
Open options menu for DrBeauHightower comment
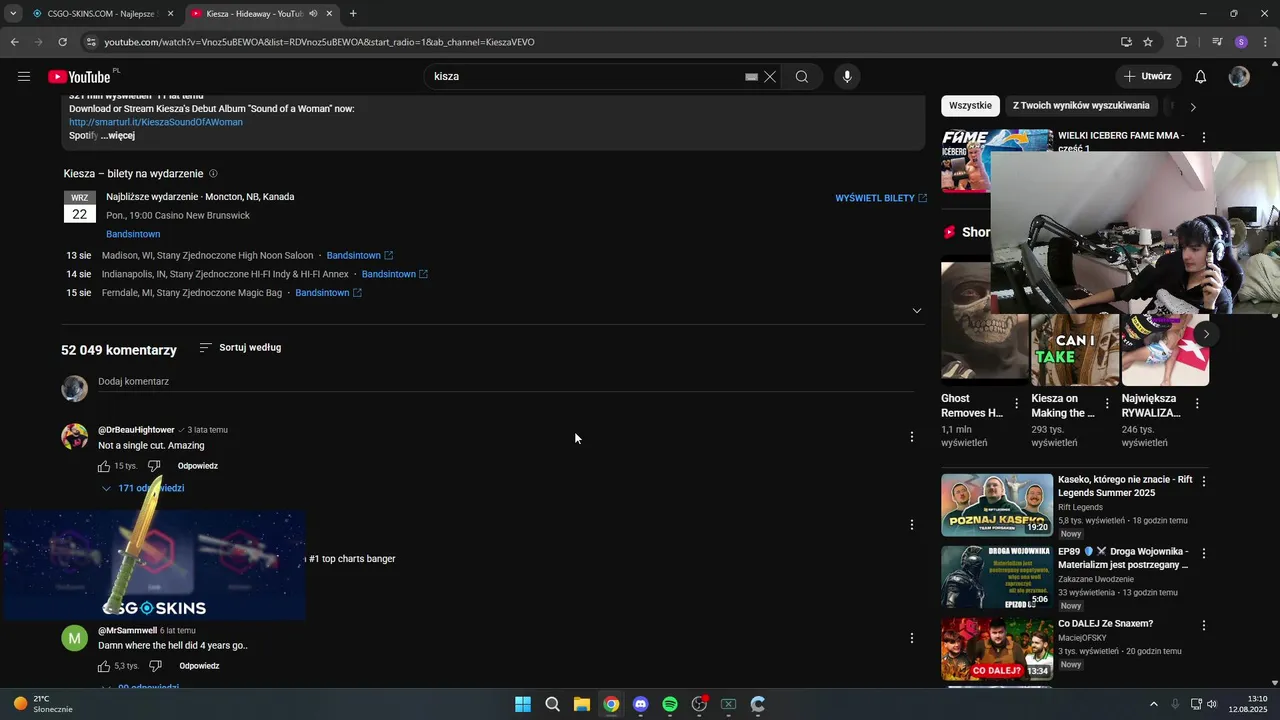911,437
